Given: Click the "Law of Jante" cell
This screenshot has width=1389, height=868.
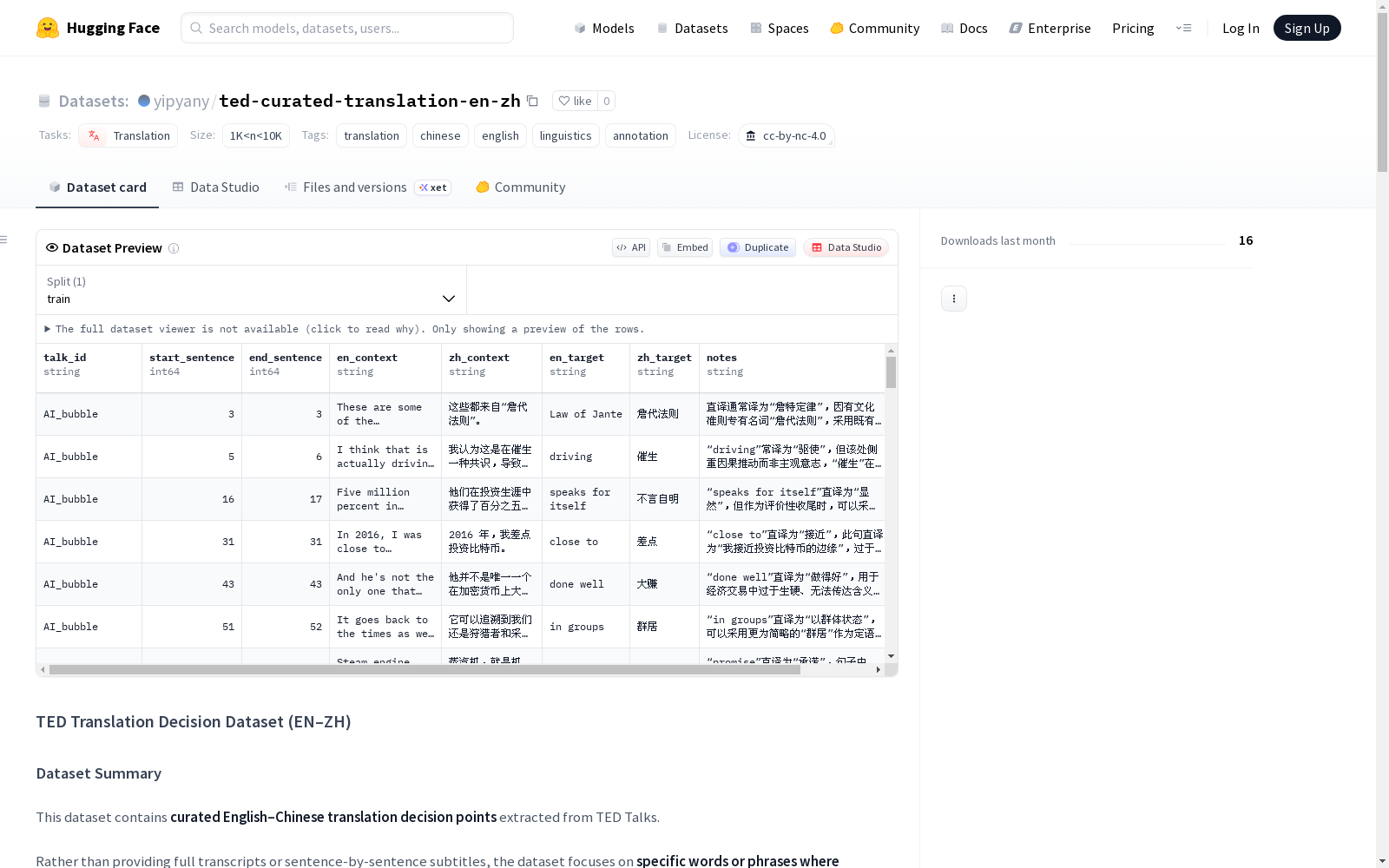Looking at the screenshot, I should click(x=586, y=415).
